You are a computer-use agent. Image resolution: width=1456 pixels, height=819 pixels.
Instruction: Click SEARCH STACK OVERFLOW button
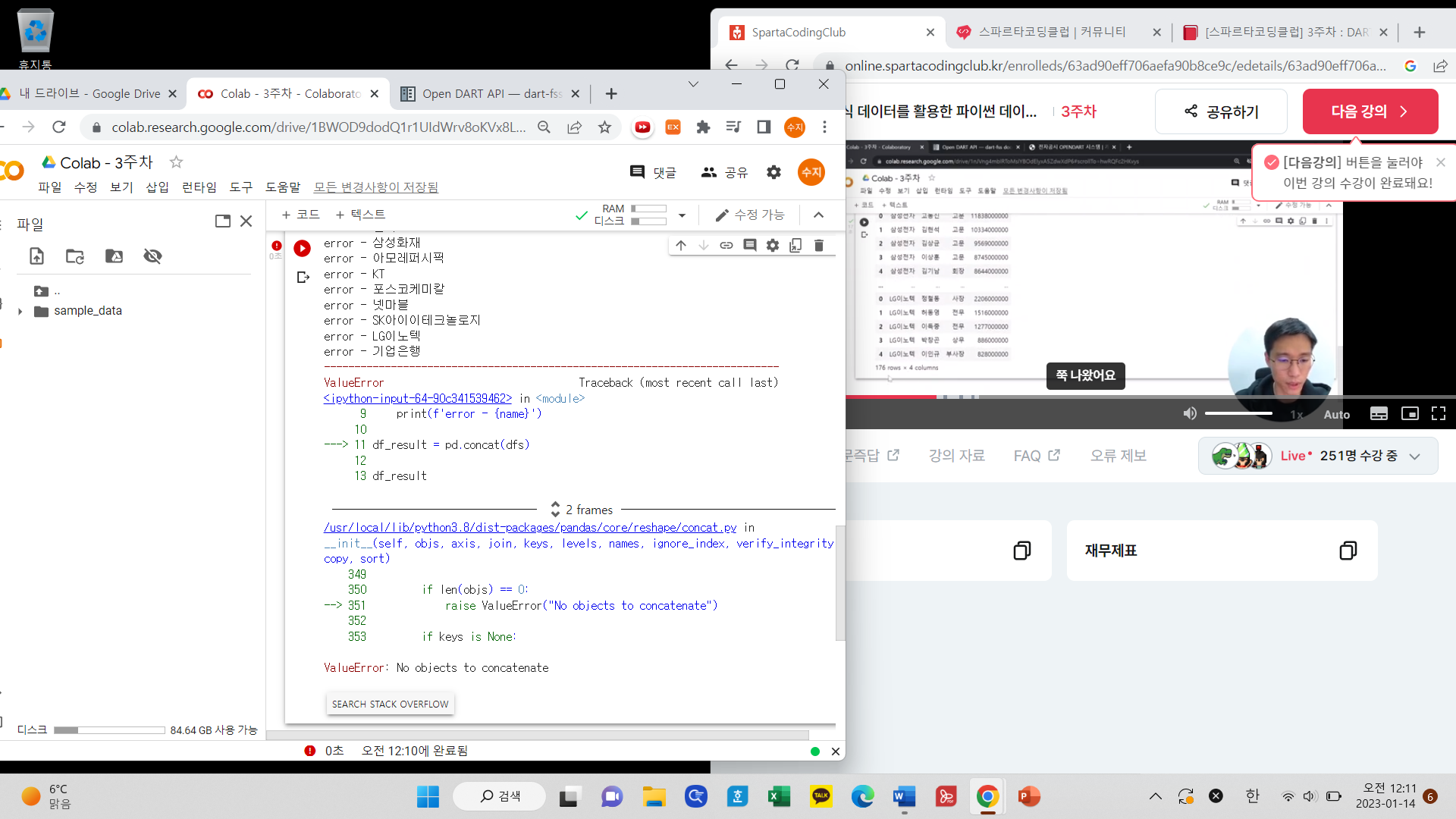[390, 704]
